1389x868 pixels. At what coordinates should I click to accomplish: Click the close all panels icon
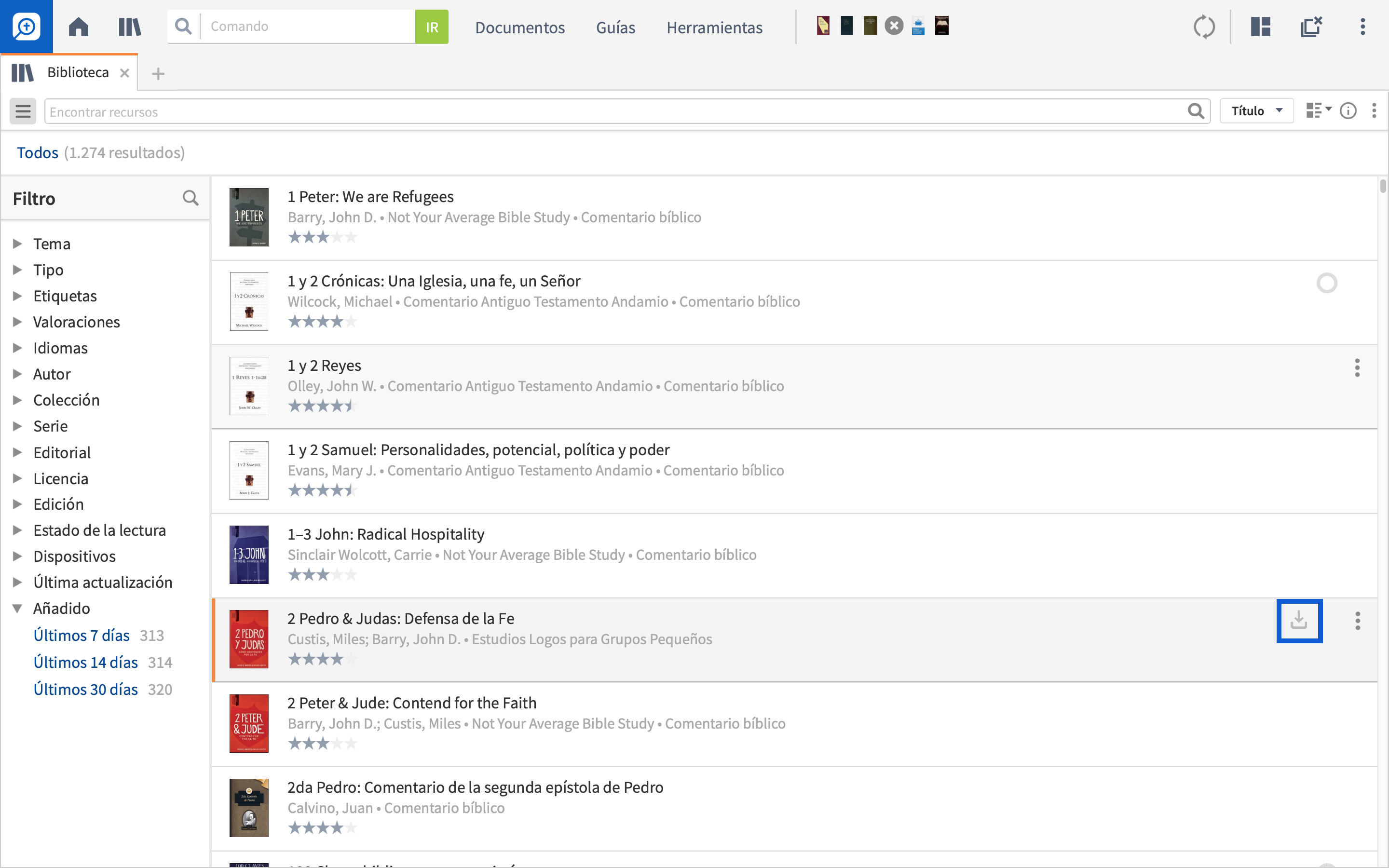1311,27
